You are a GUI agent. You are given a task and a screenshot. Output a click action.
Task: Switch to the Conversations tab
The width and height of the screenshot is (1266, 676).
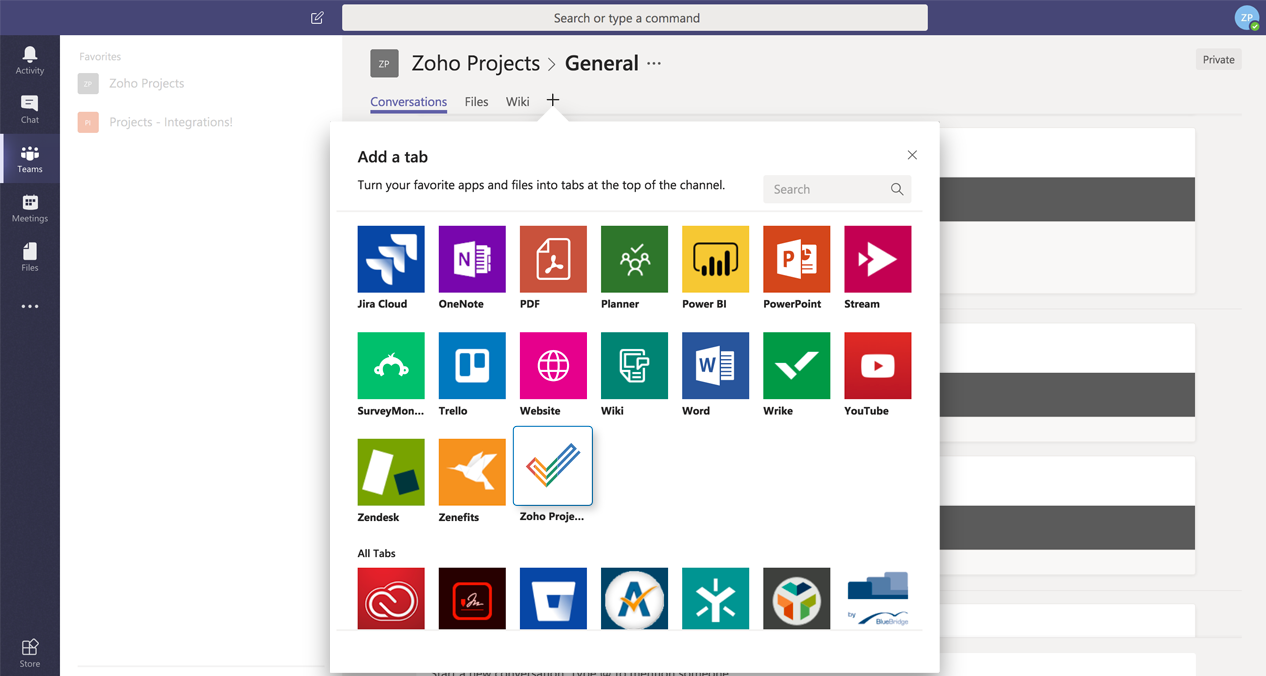point(408,102)
